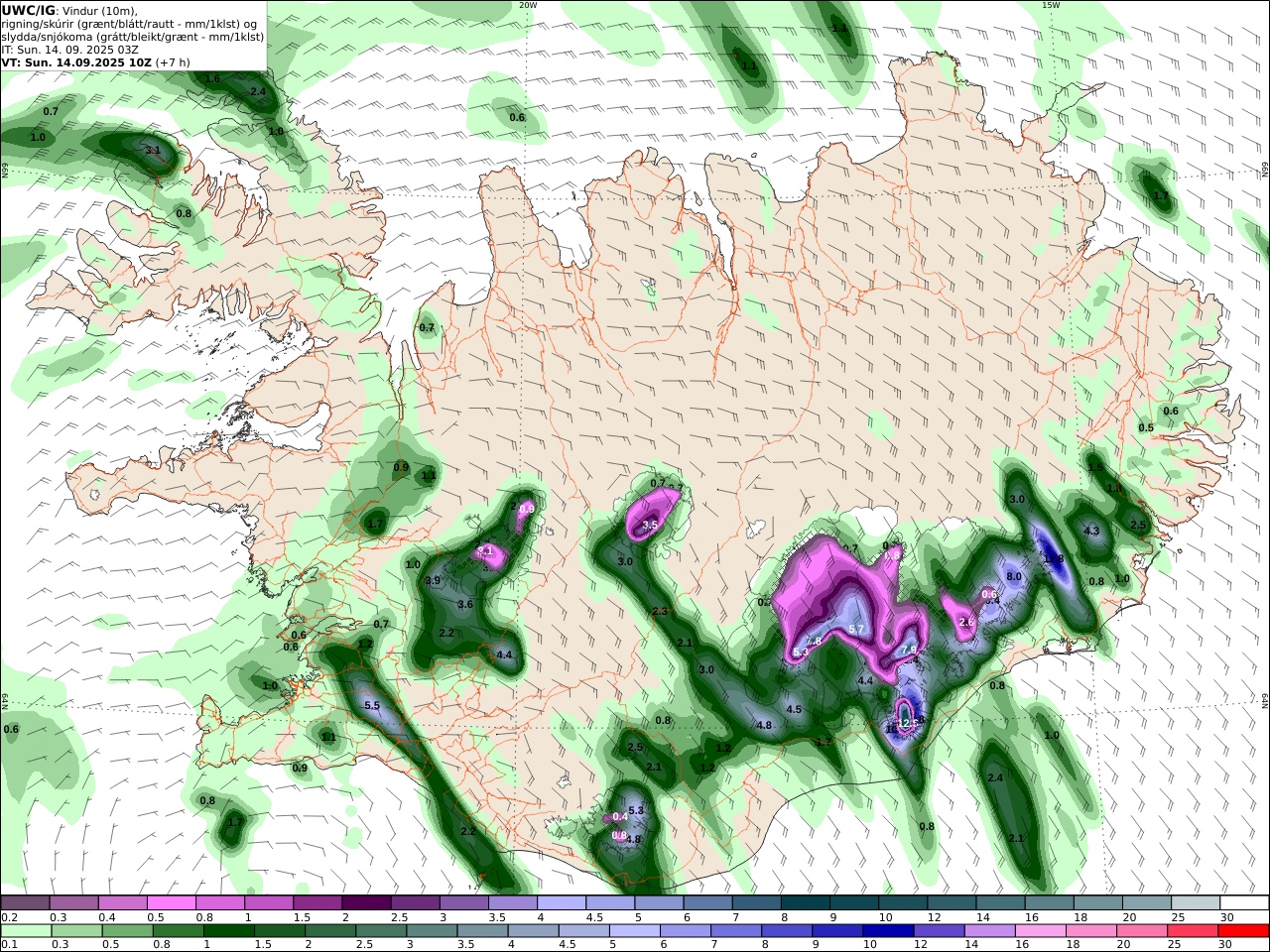This screenshot has height=952, width=1270.
Task: Click the 15W longitude label
Action: pos(1051,5)
